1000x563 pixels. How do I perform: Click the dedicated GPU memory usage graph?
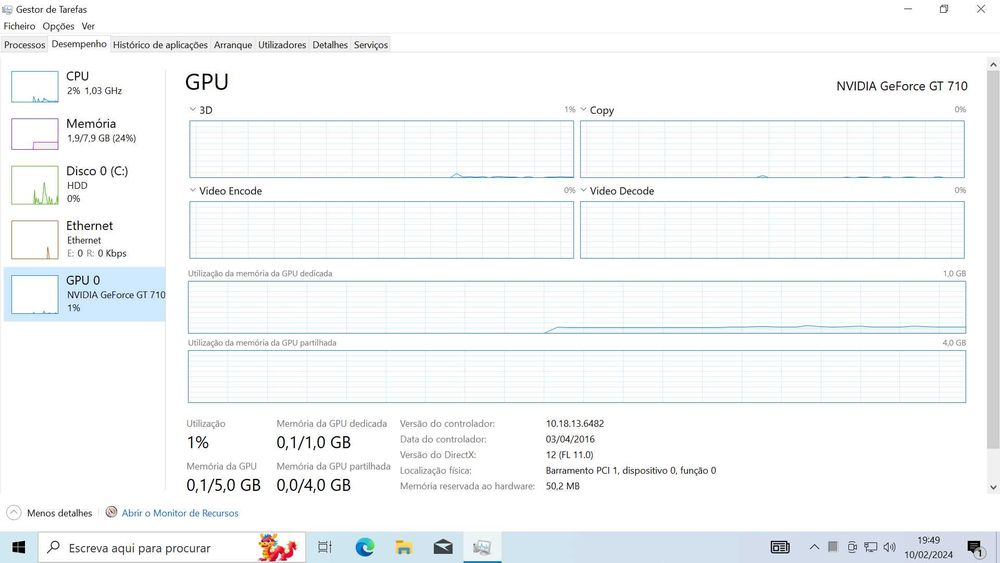pos(577,307)
